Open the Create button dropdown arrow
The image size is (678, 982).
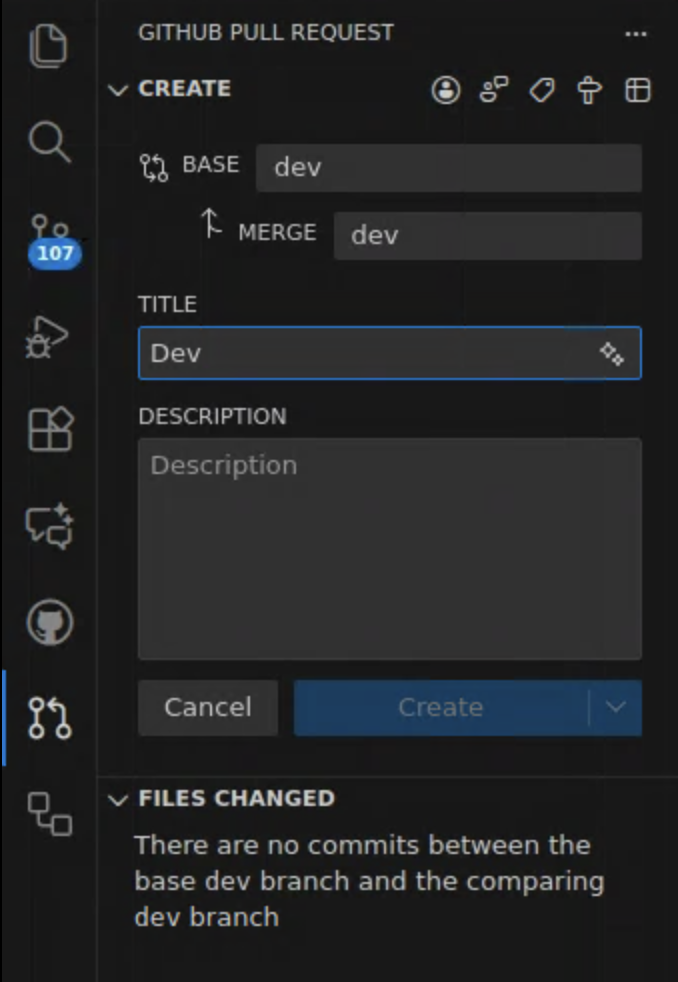pos(615,708)
